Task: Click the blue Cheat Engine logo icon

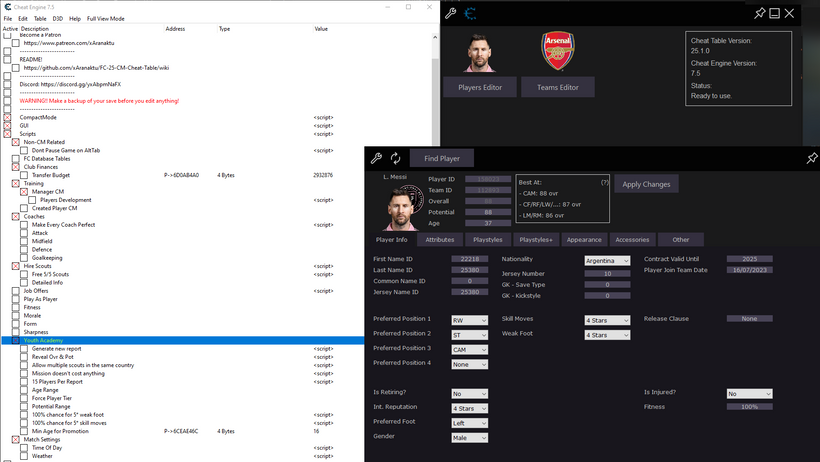Action: 472,14
